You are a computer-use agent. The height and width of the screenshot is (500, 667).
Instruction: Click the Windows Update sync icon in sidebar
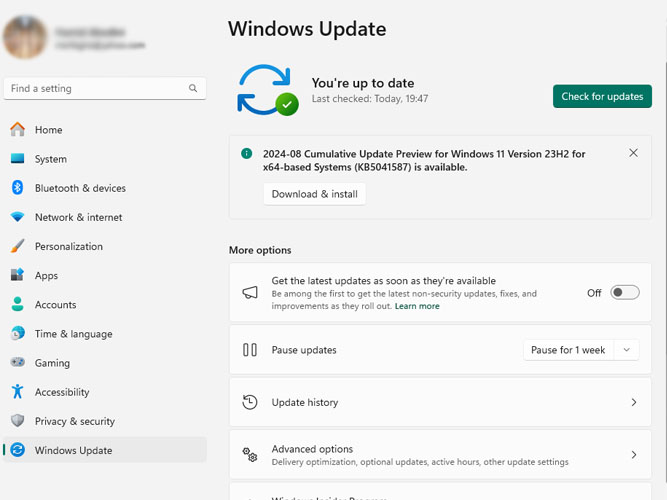coord(17,450)
